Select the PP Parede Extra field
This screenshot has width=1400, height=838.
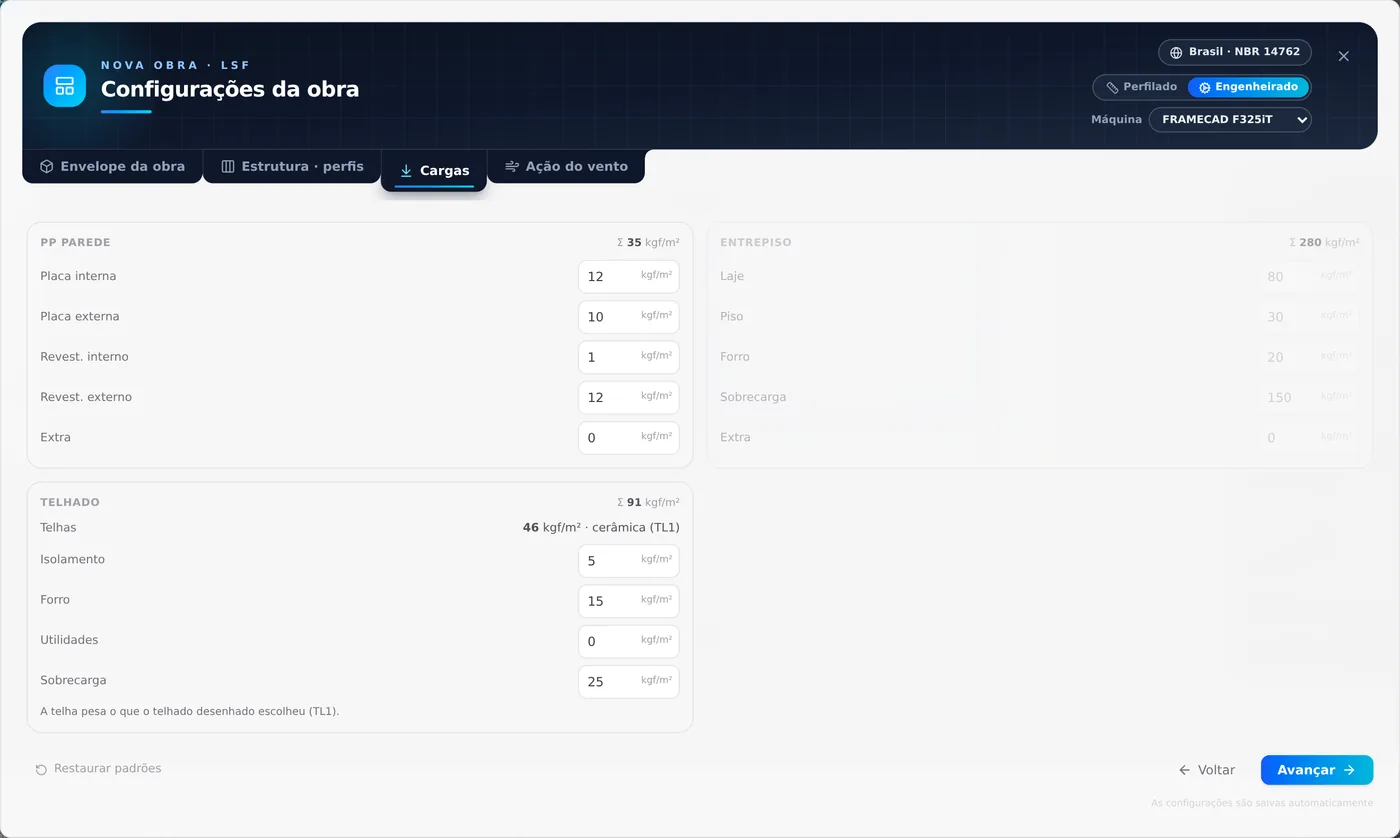click(x=629, y=438)
